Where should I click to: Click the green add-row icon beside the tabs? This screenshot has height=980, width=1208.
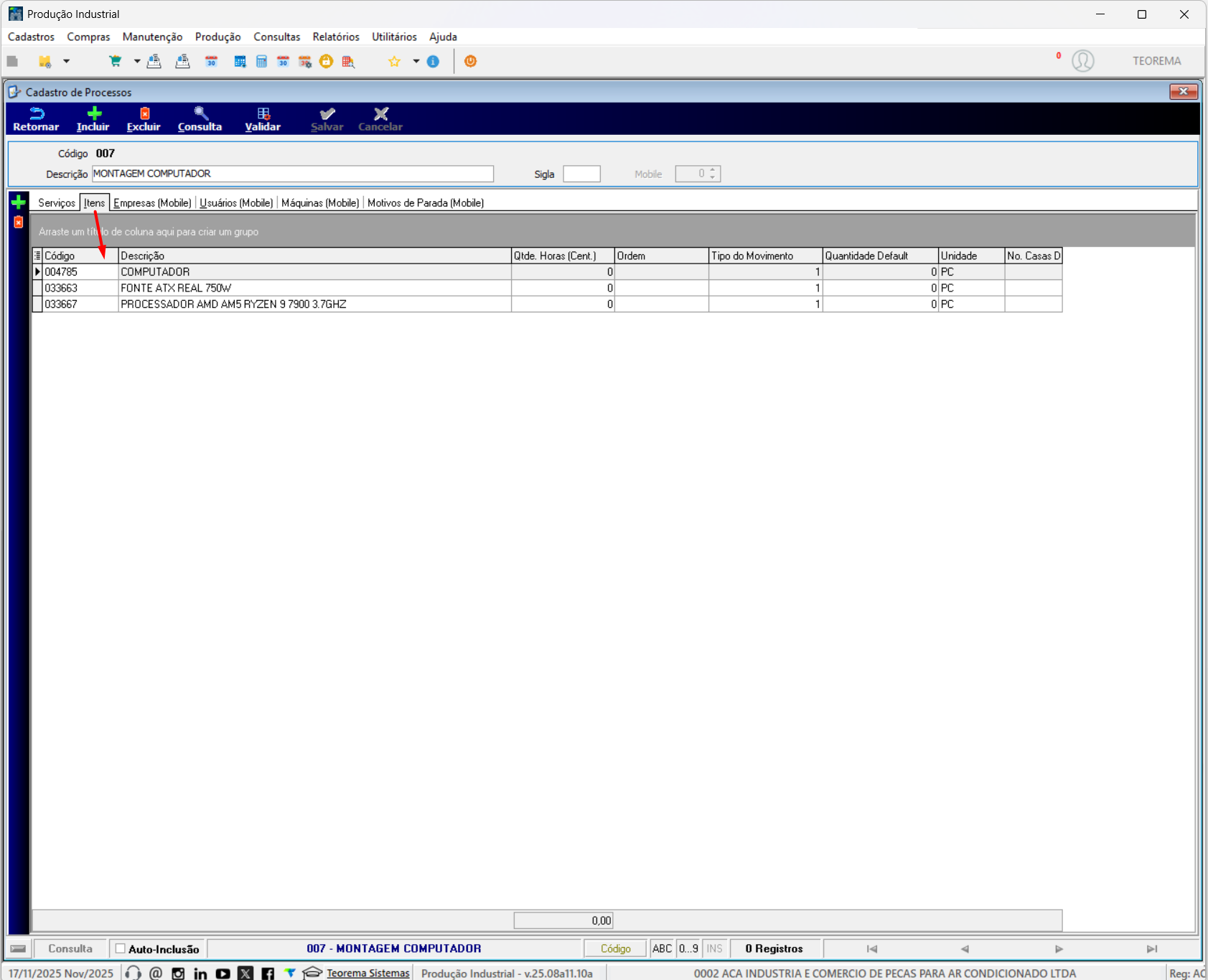19,202
